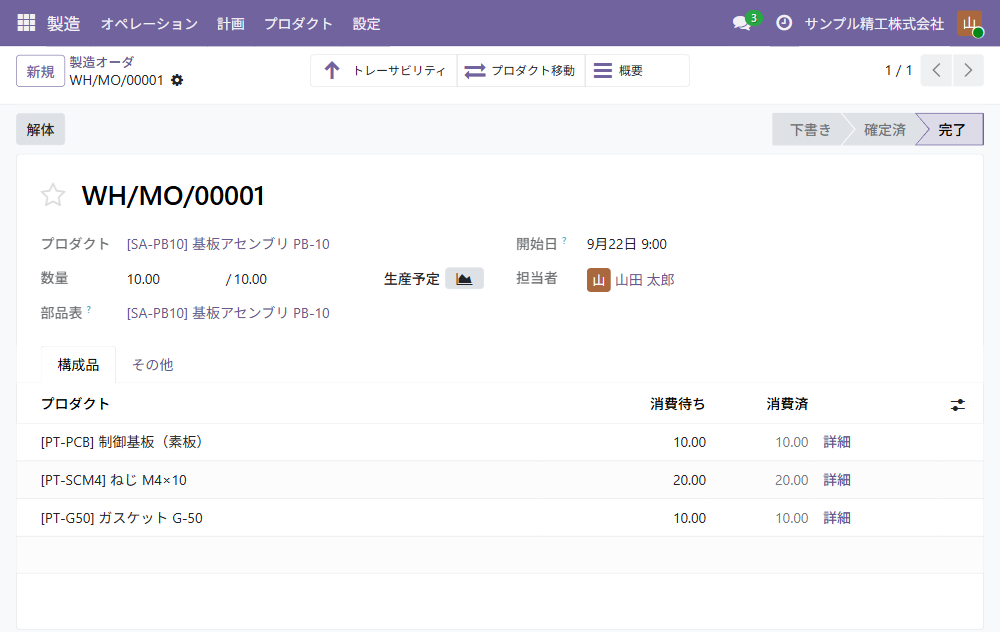Click the 開始日 value 9月22日 9:00

(626, 244)
